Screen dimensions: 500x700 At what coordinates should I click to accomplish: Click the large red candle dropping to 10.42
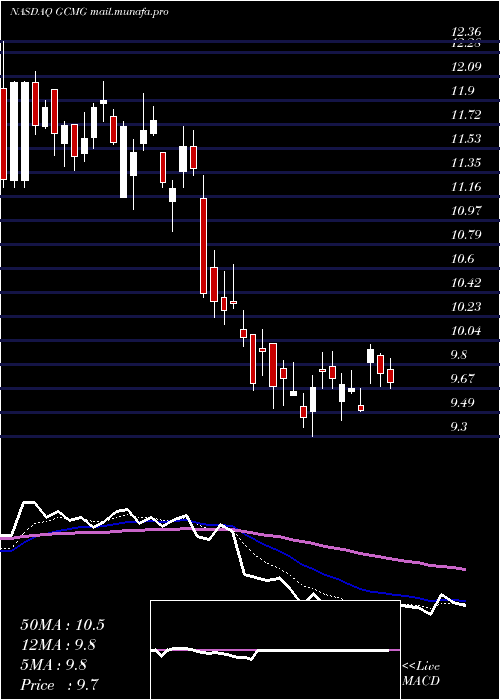(203, 246)
